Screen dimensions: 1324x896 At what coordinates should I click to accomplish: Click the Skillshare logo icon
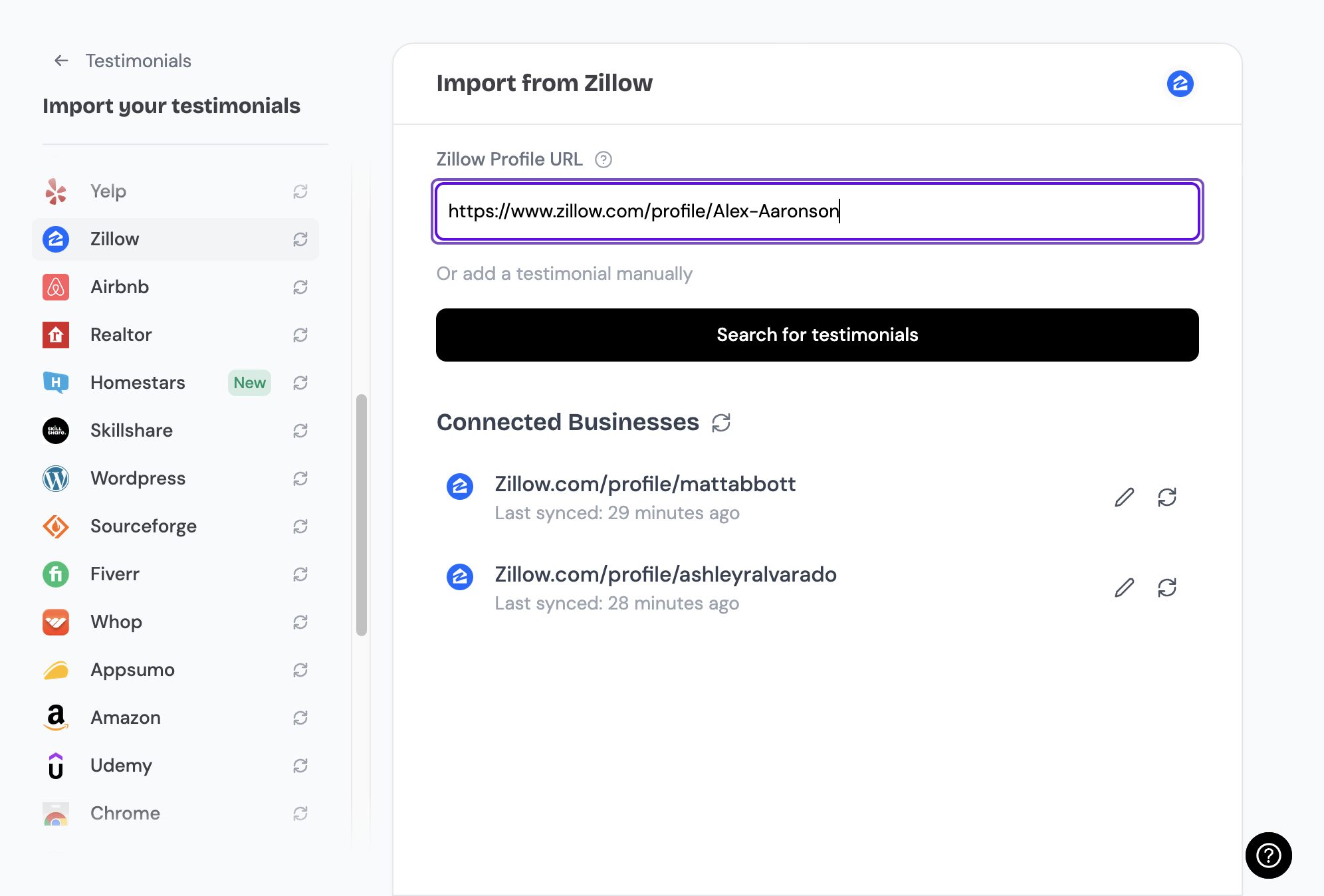[x=56, y=431]
